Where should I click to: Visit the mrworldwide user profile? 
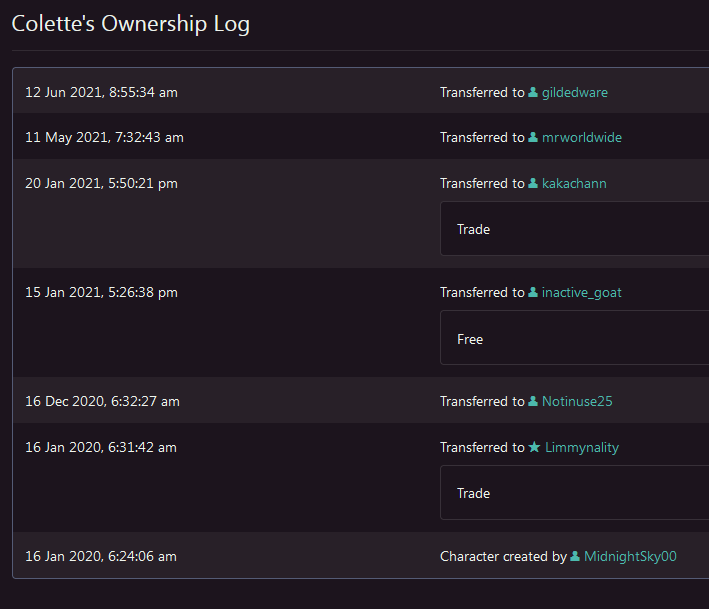(x=581, y=137)
